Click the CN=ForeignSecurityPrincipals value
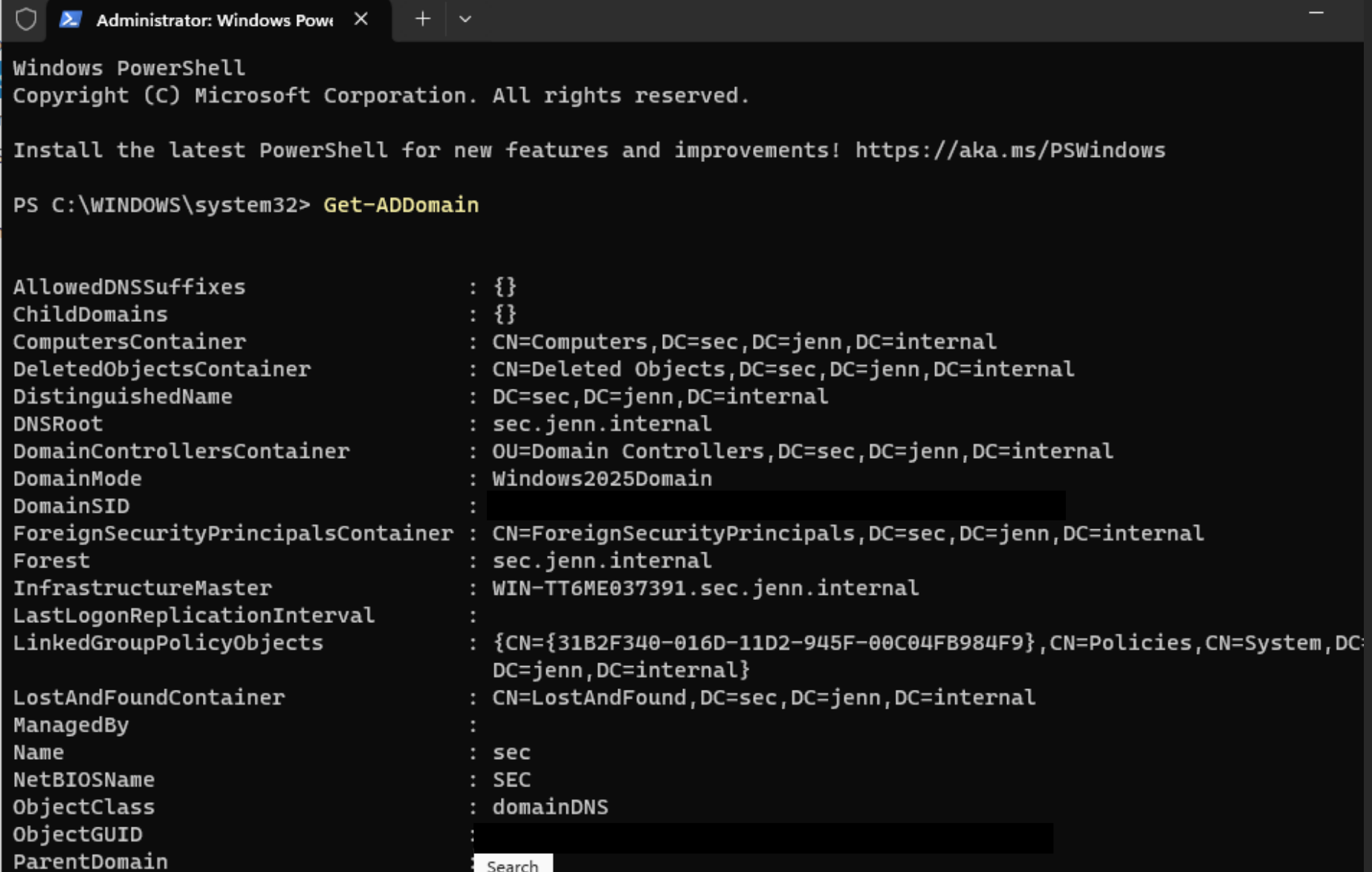The width and height of the screenshot is (1372, 872). tap(848, 534)
